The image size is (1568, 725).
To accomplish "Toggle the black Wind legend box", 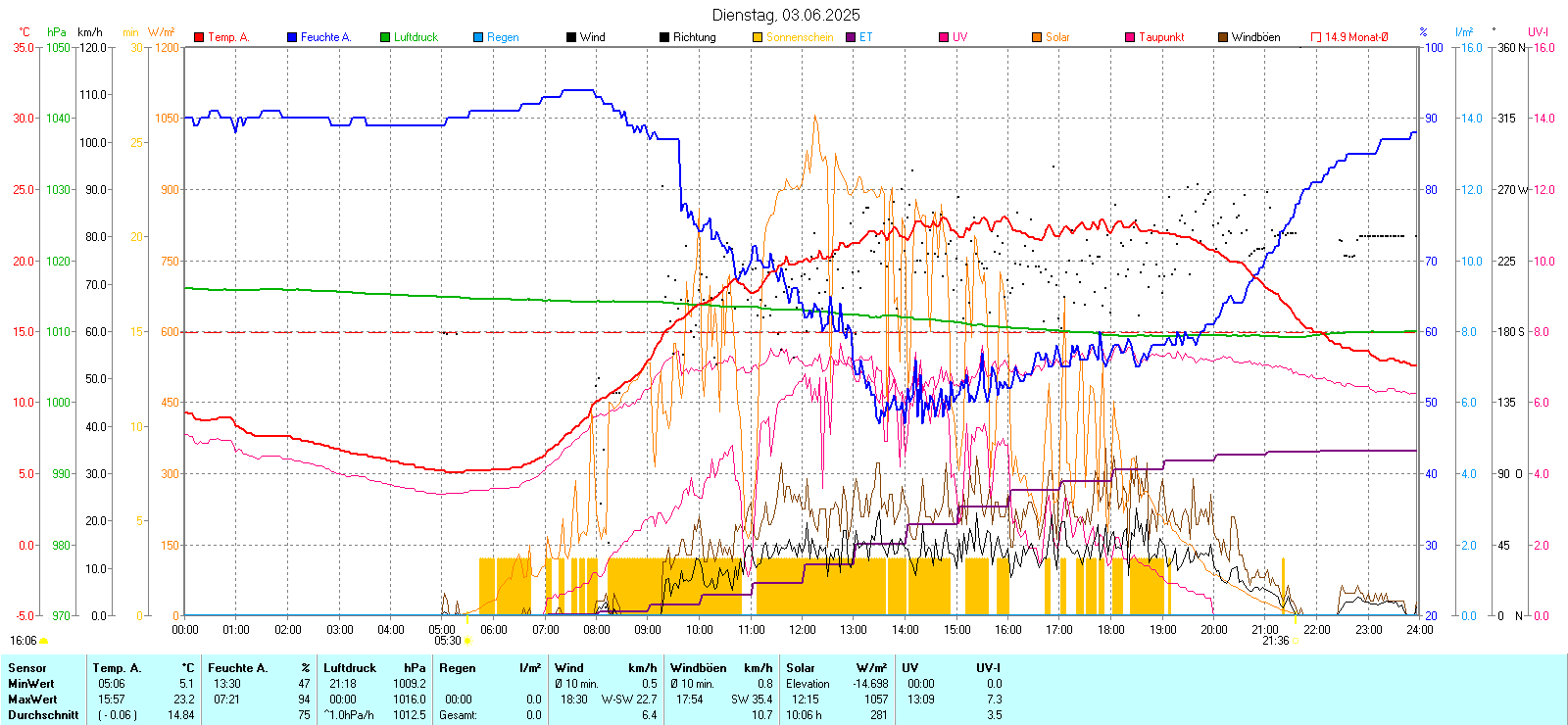I will pyautogui.click(x=571, y=37).
